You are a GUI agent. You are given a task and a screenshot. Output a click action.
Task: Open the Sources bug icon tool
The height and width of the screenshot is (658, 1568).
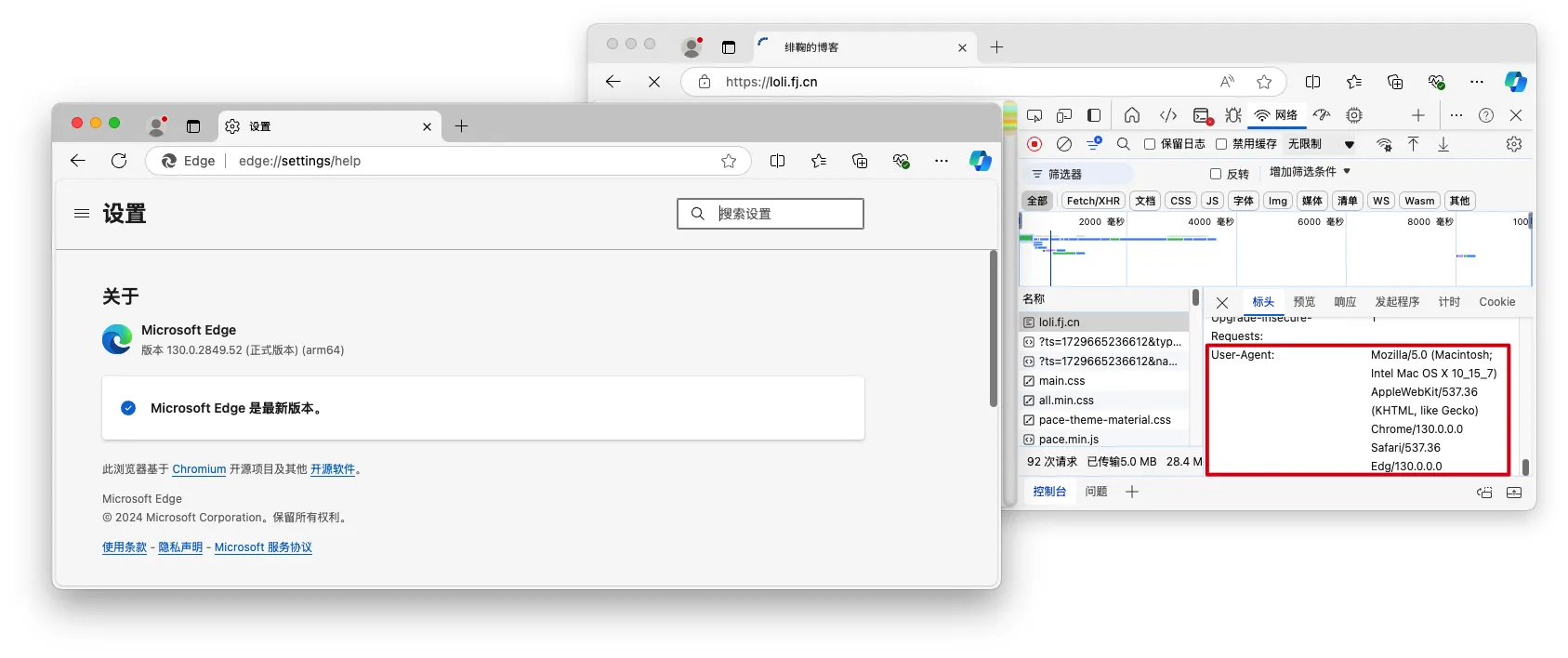point(1233,115)
